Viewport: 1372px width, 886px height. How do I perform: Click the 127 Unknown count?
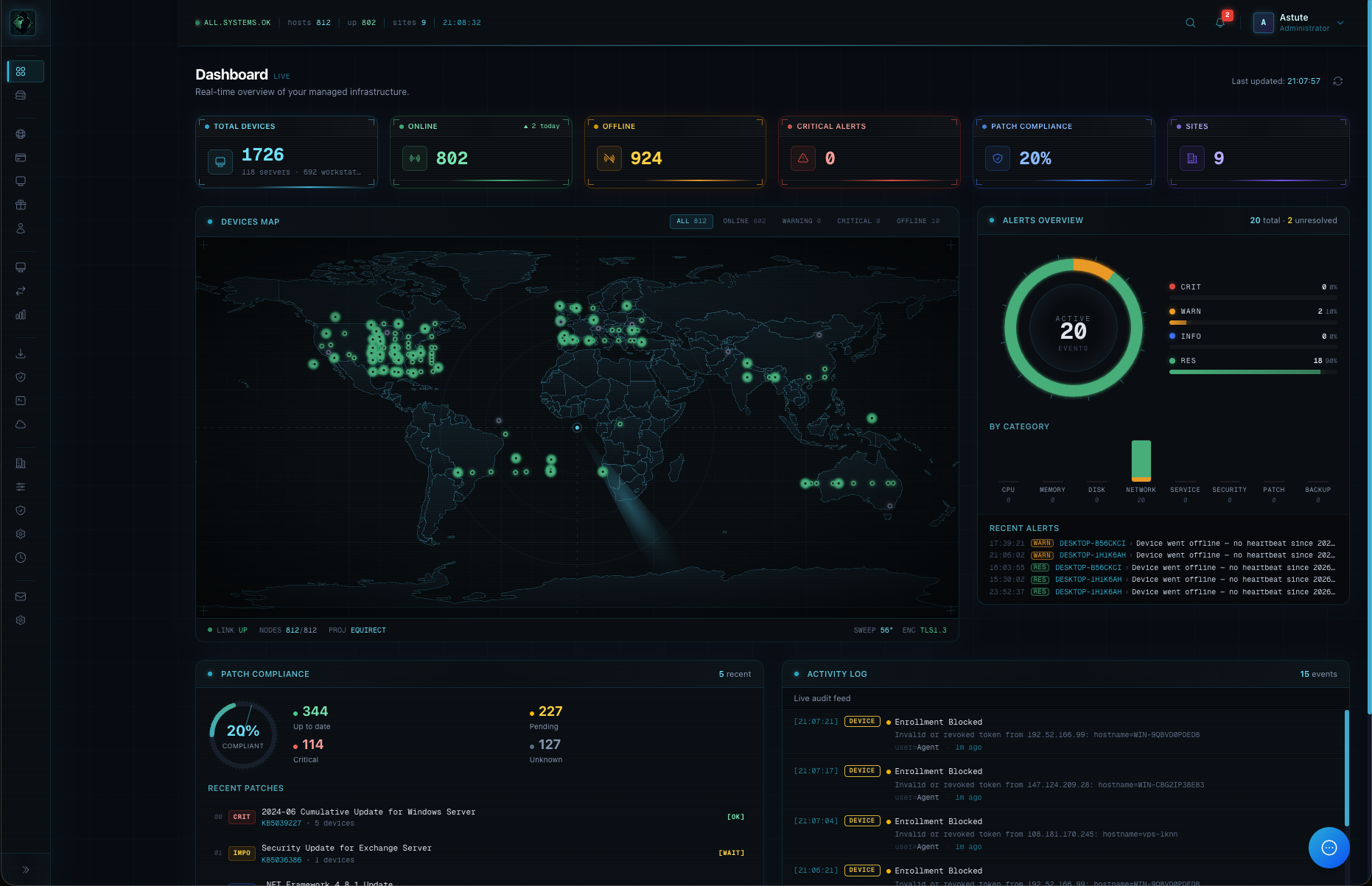coord(549,745)
